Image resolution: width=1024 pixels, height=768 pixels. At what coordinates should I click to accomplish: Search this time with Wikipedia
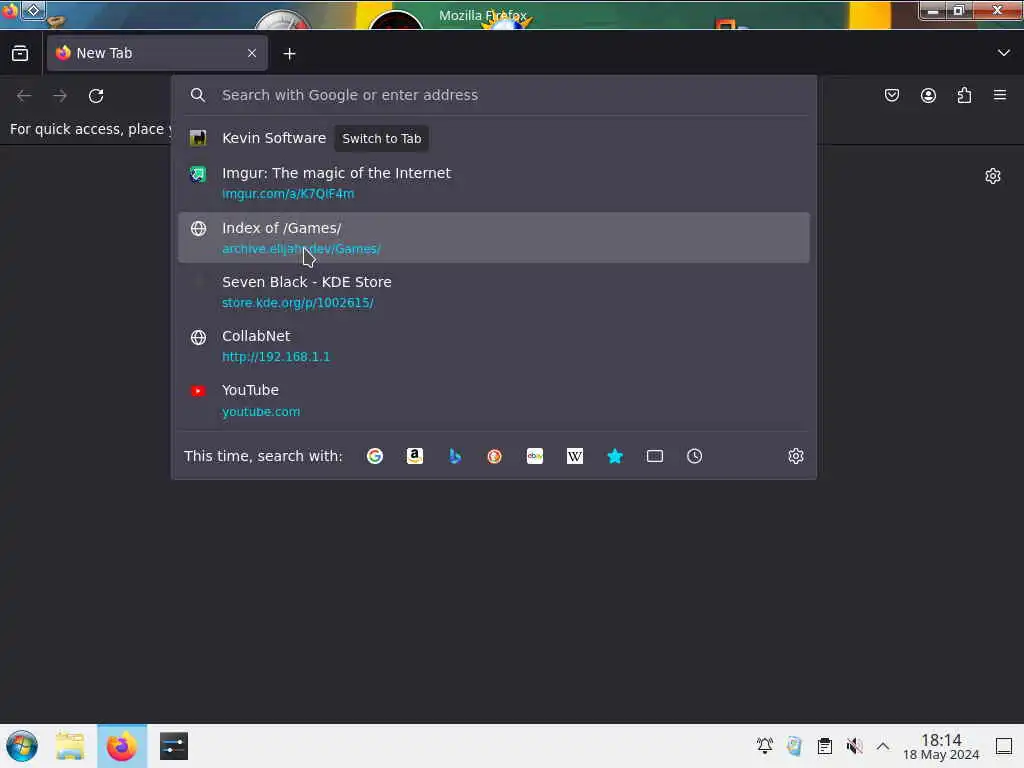tap(575, 456)
